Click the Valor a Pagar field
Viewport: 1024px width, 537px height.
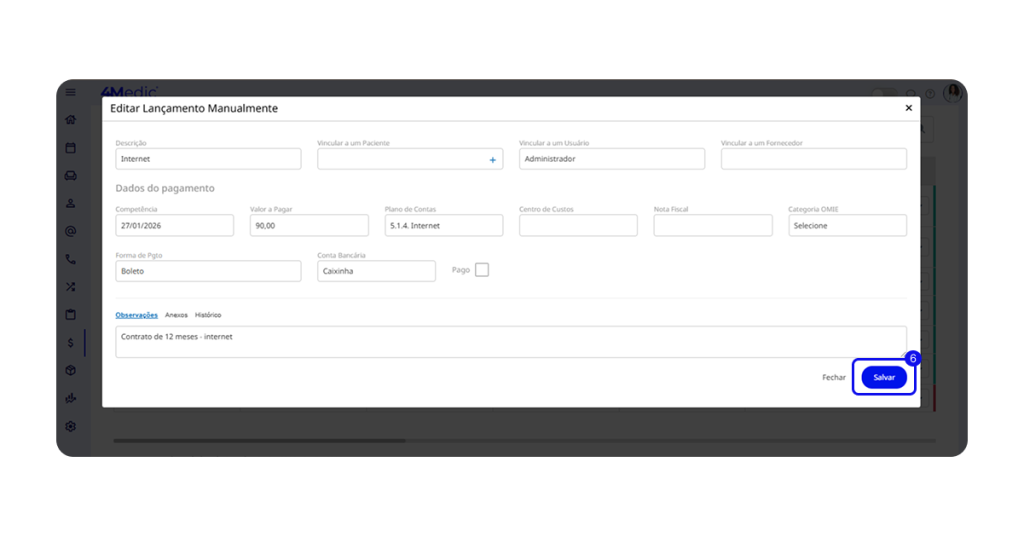[309, 226]
